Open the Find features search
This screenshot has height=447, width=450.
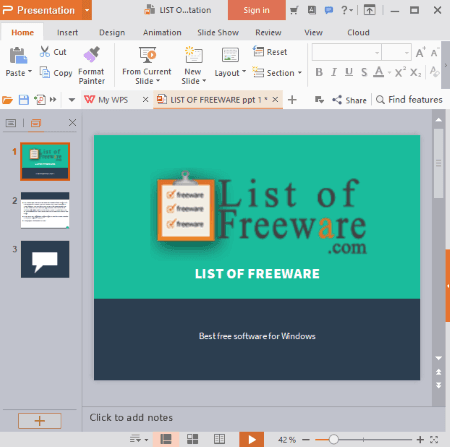pos(409,100)
